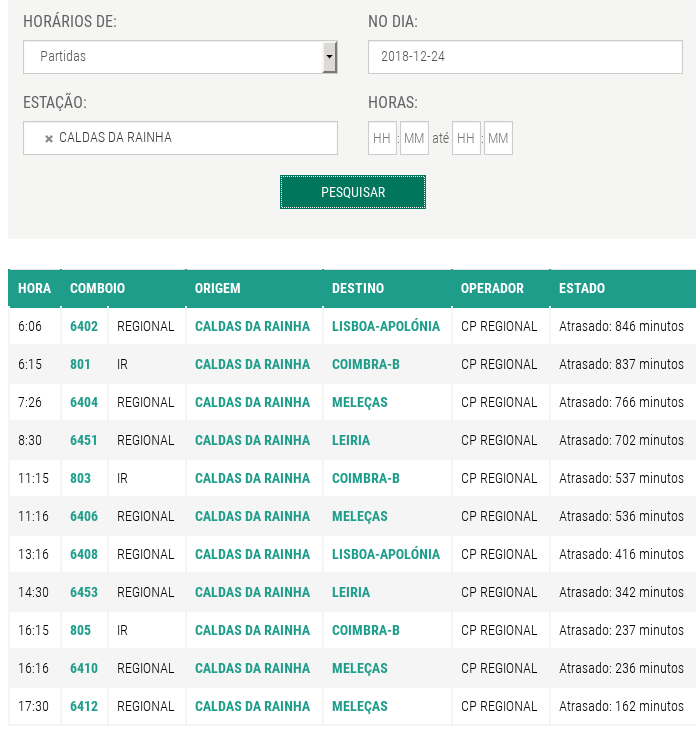Screen dimensions: 696x738
Task: Focus the end minutes MM field
Action: [x=498, y=138]
